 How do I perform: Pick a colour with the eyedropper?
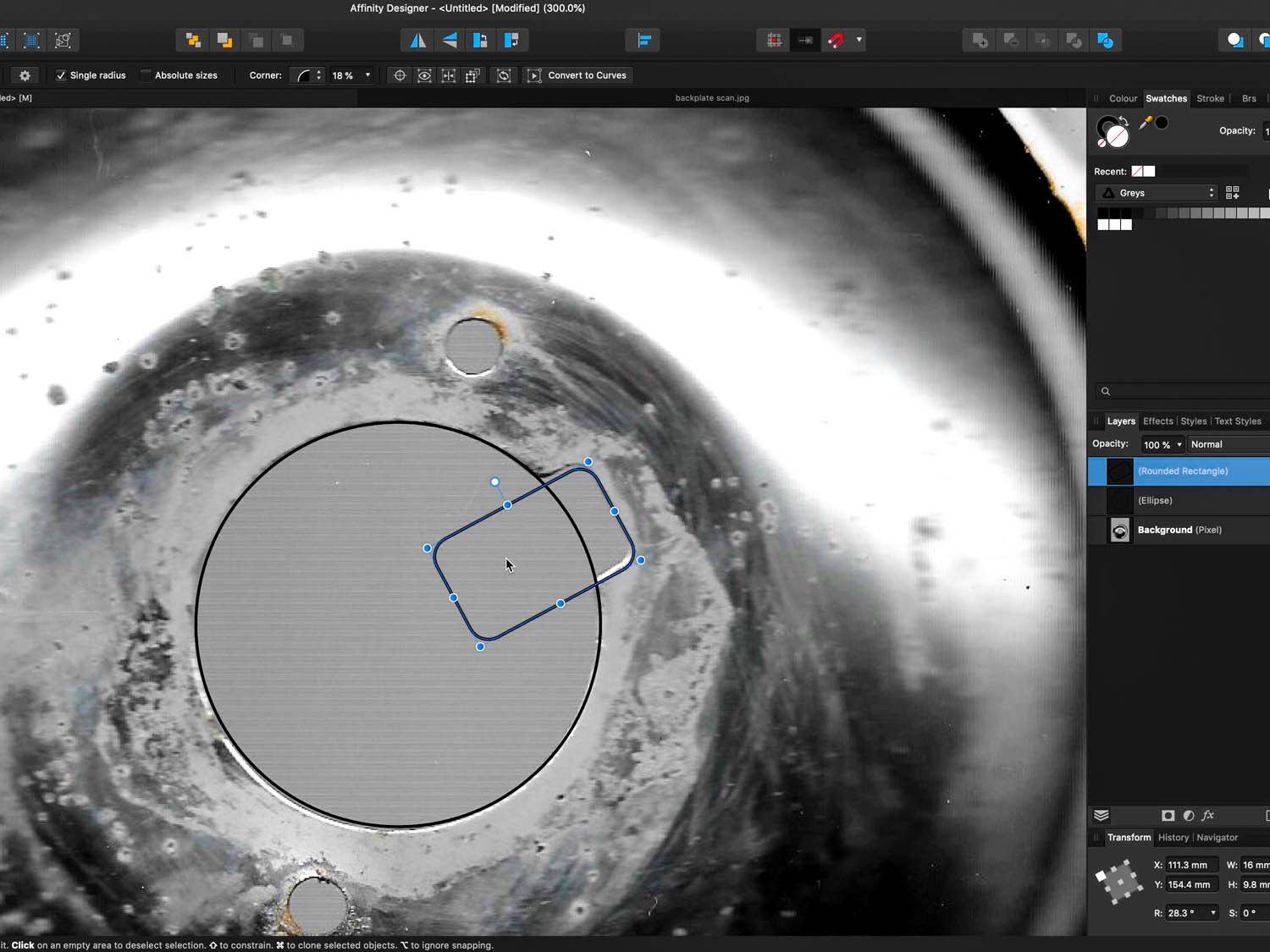[1146, 123]
